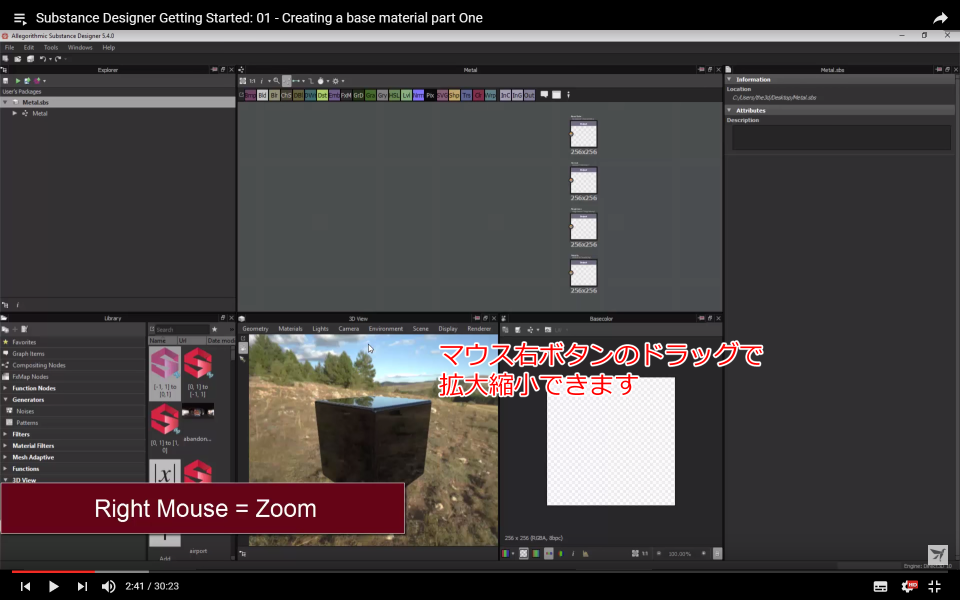Select Noises in Library tree
The image size is (960, 600).
(x=25, y=411)
